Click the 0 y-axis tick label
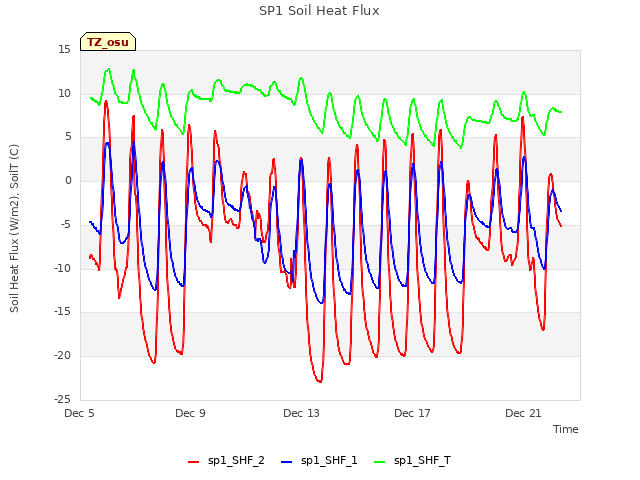Image resolution: width=640 pixels, height=480 pixels. point(68,181)
